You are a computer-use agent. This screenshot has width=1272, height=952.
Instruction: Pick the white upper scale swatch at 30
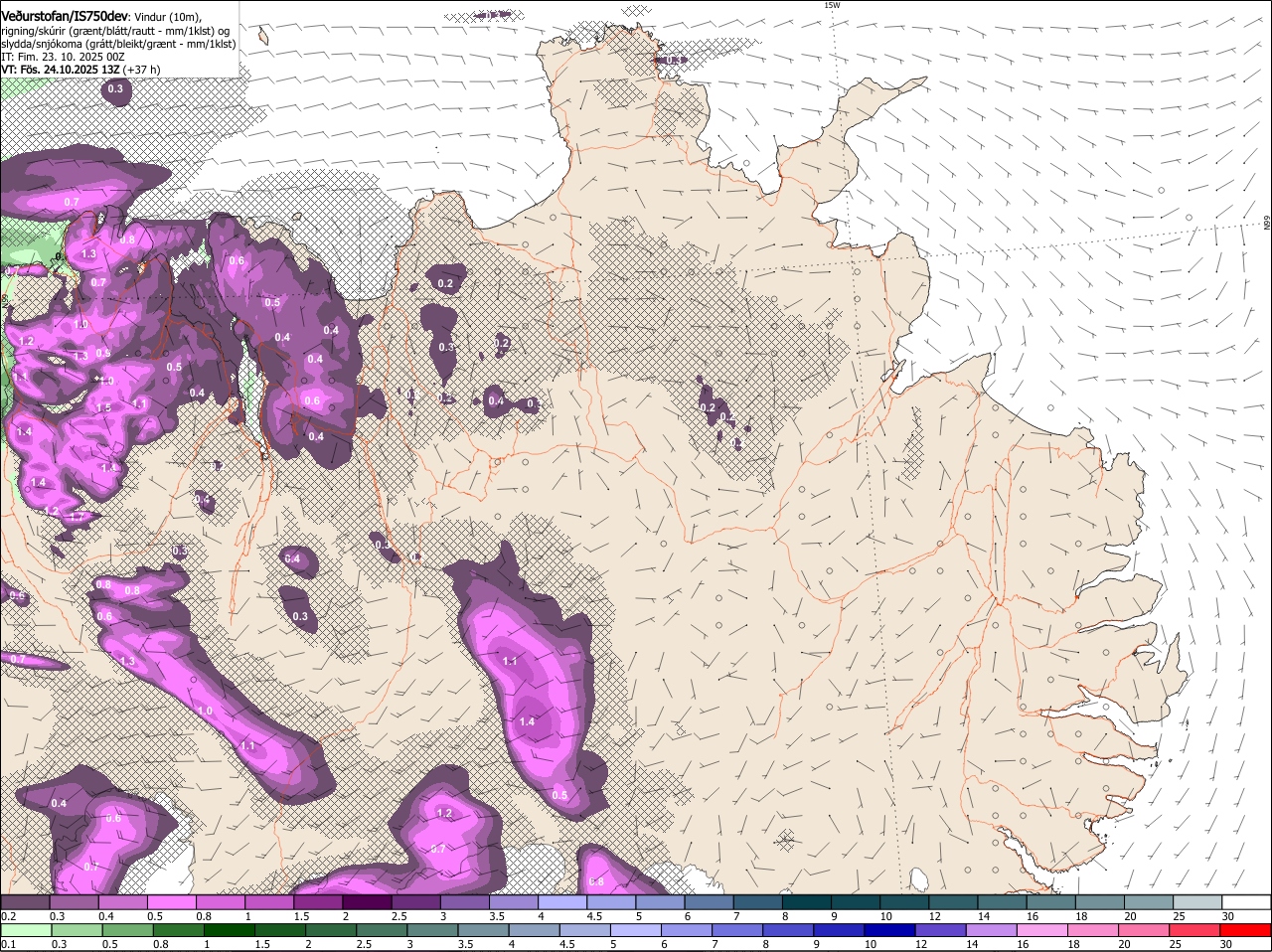click(1246, 902)
